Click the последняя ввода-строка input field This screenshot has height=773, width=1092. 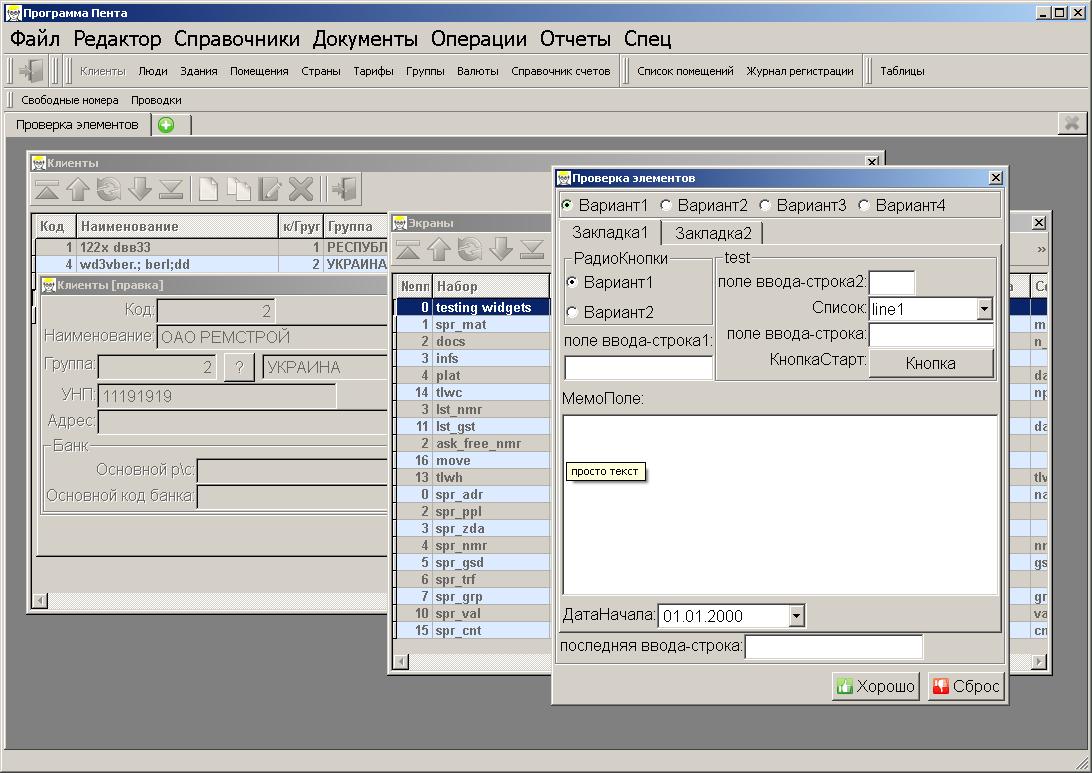(x=834, y=647)
